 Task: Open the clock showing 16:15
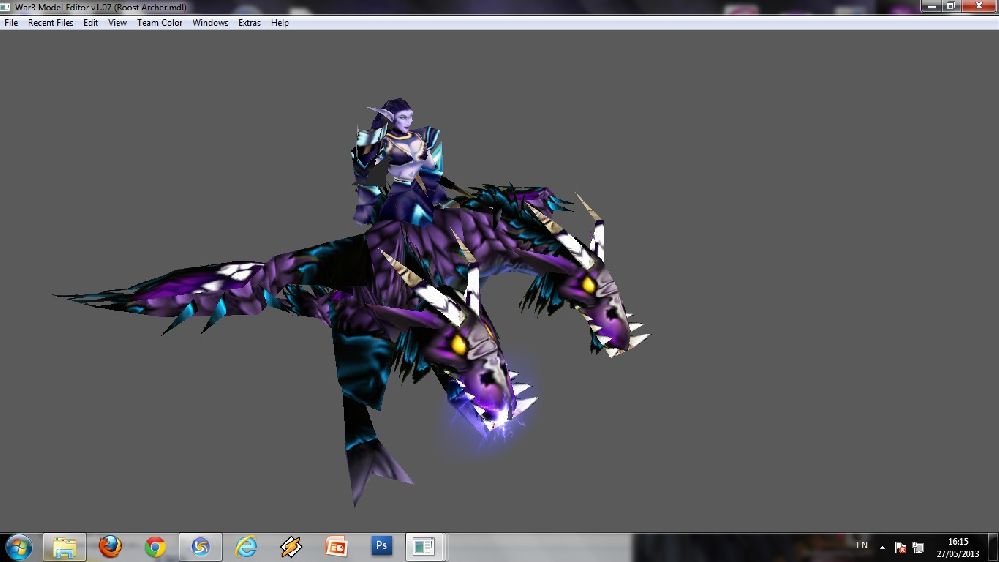[958, 547]
